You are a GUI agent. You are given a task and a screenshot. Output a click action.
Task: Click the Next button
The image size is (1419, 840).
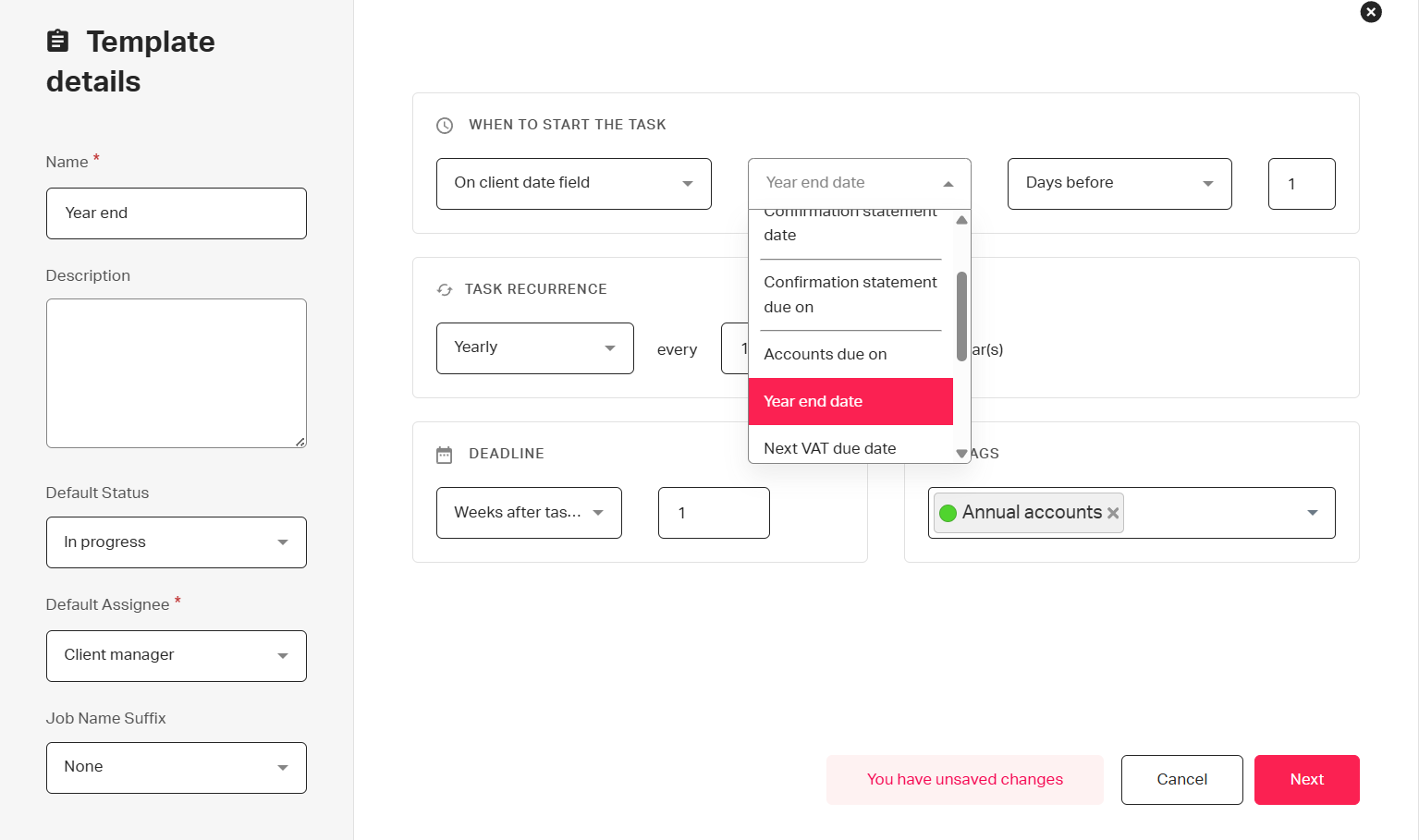tap(1306, 780)
